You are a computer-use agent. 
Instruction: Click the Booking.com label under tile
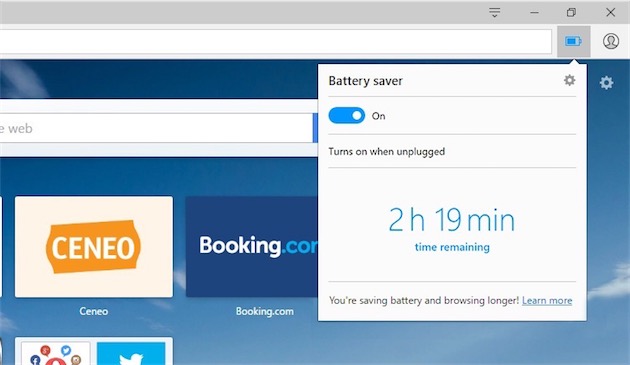[x=265, y=311]
